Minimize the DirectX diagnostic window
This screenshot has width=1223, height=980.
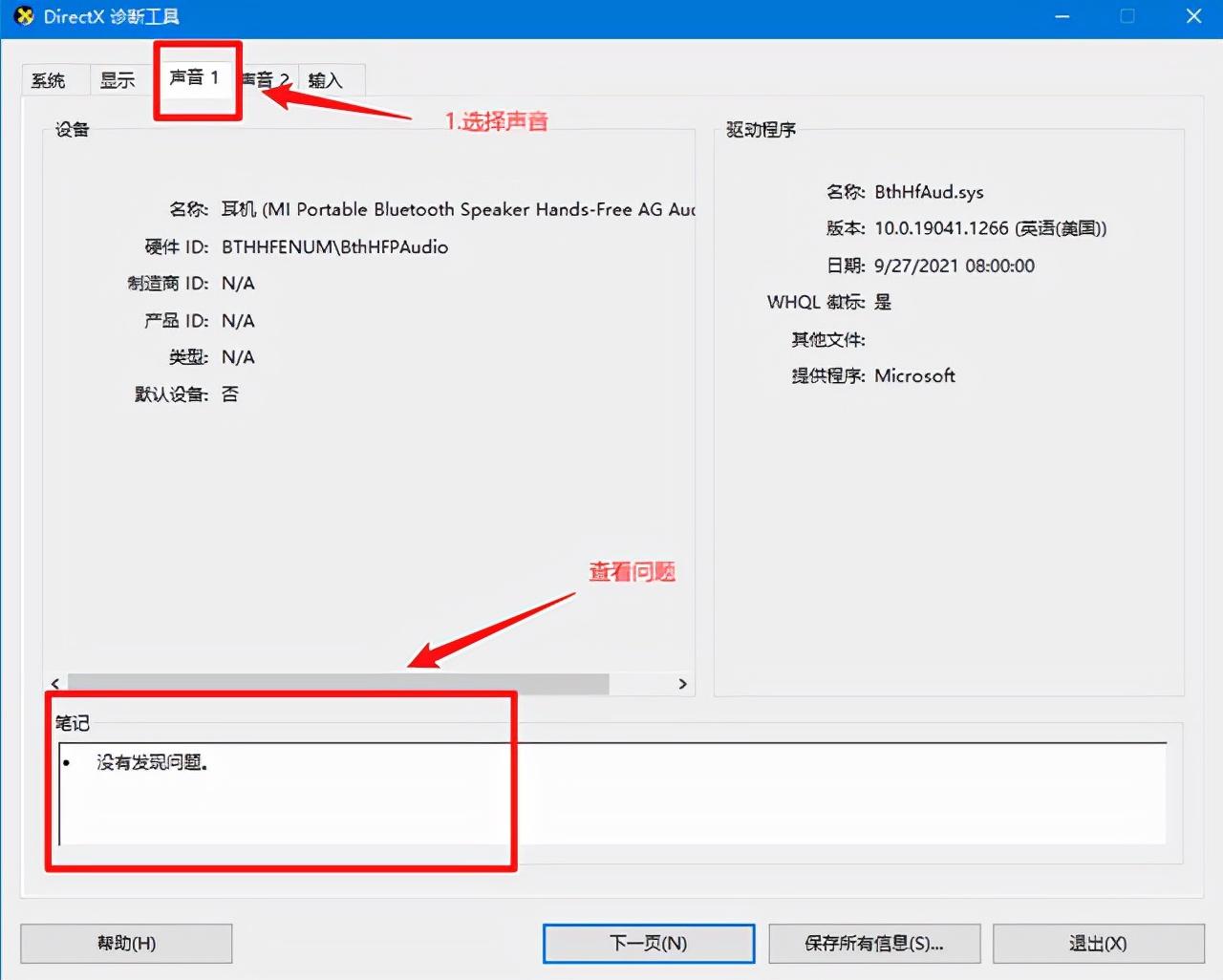pyautogui.click(x=1062, y=16)
